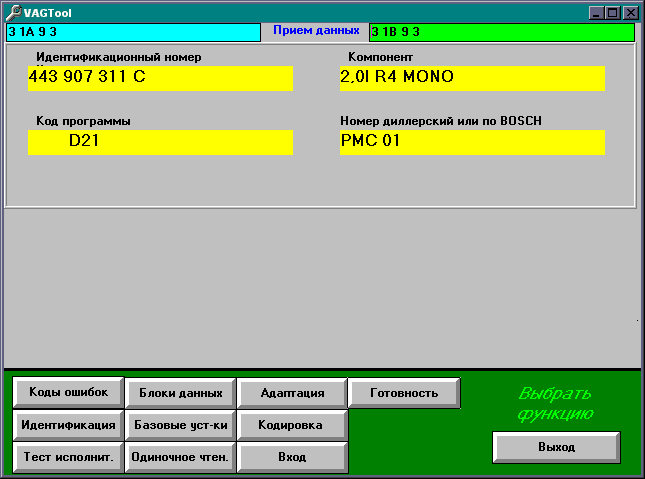Click the Прием данных status label
This screenshot has width=645, height=479.
pos(316,30)
